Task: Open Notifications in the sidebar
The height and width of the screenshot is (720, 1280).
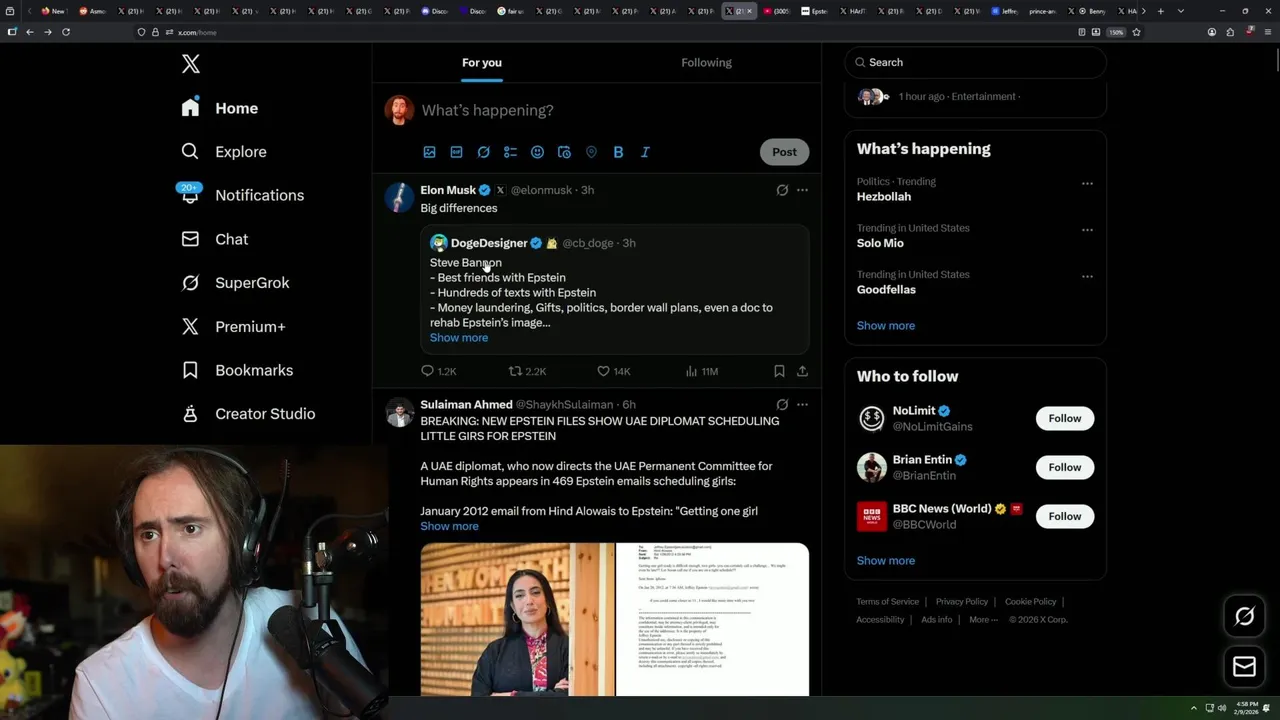Action: [242, 195]
